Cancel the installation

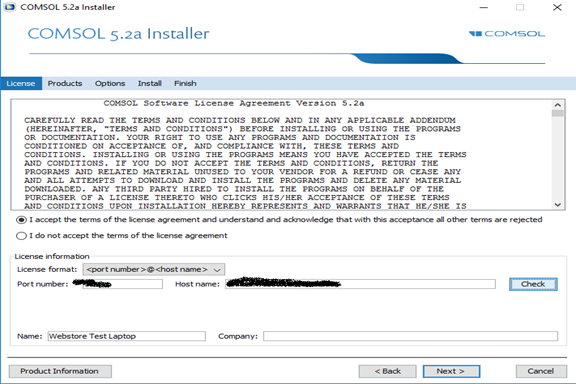(541, 371)
